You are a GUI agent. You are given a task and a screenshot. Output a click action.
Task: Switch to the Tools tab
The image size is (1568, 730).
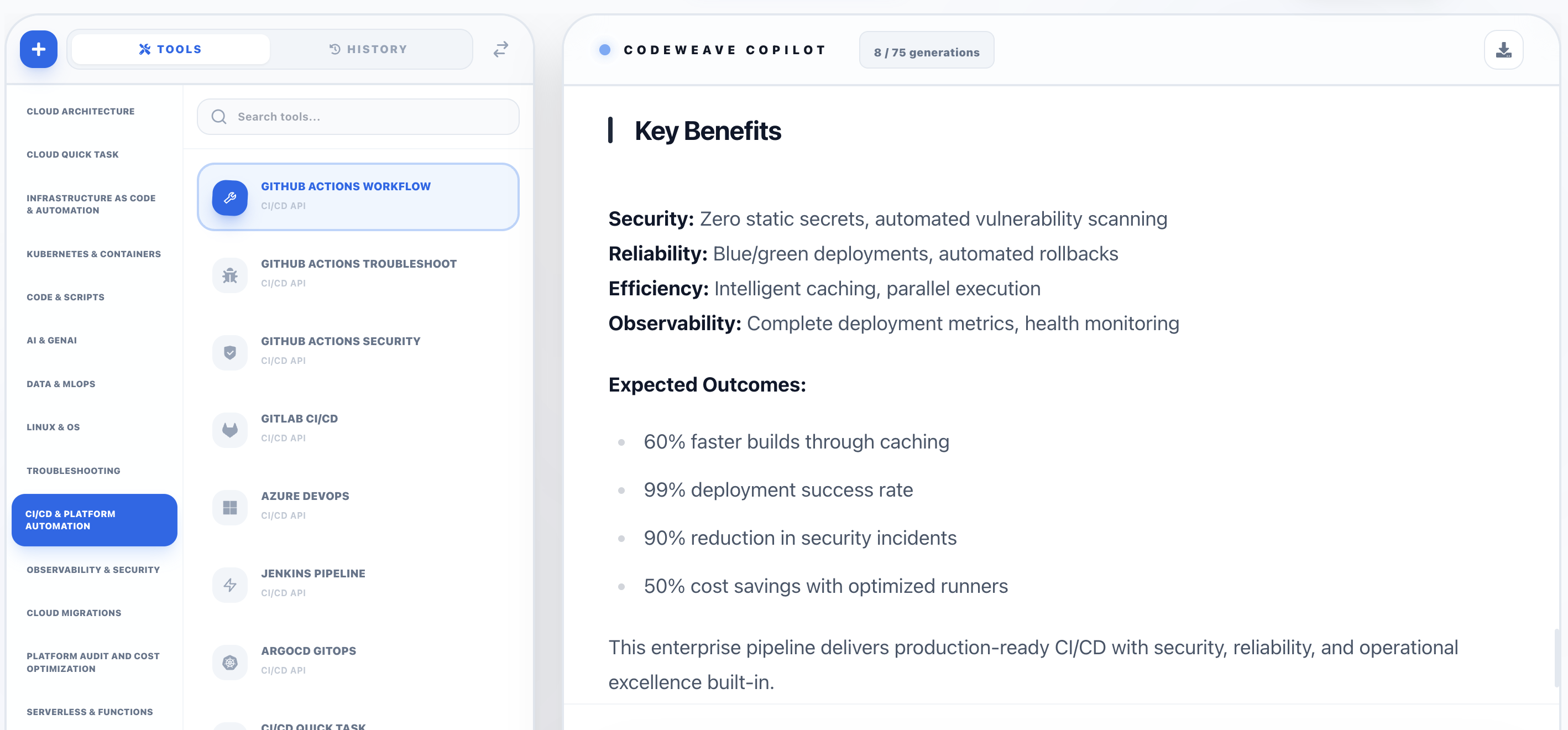point(170,49)
